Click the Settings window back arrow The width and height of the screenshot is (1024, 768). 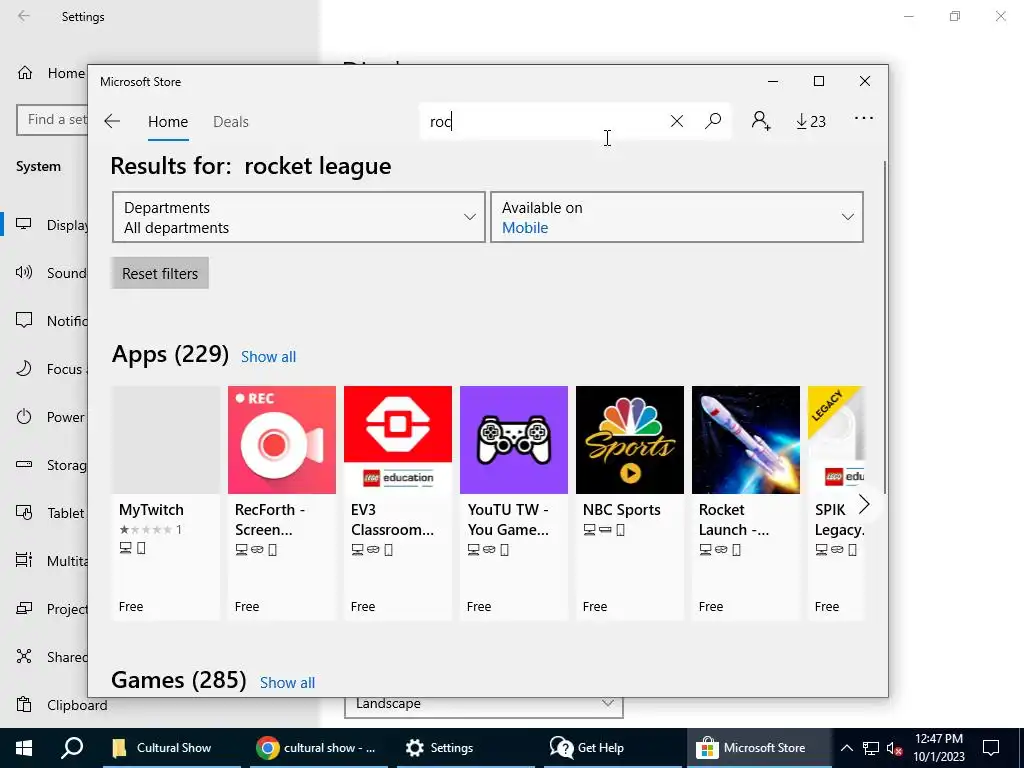pos(24,16)
